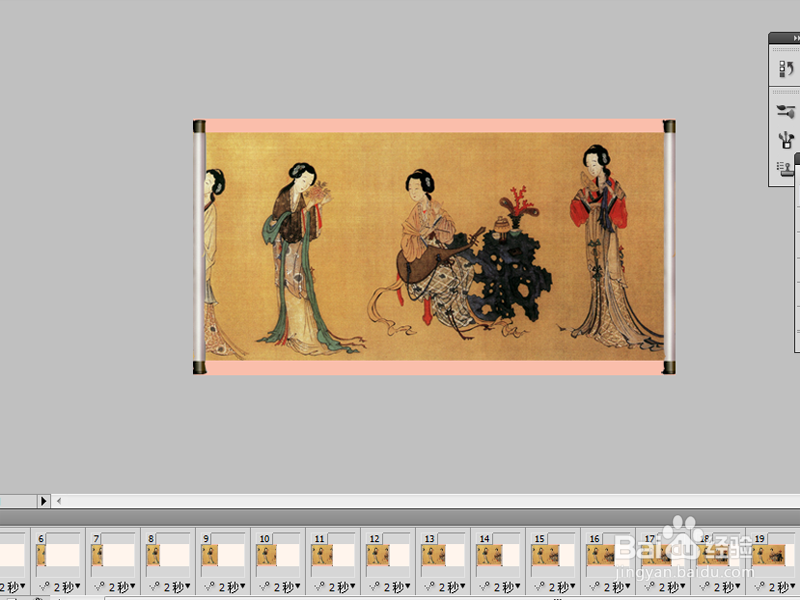Viewport: 800px width, 600px height.
Task: Select animation frame 9 thumbnail
Action: click(223, 555)
